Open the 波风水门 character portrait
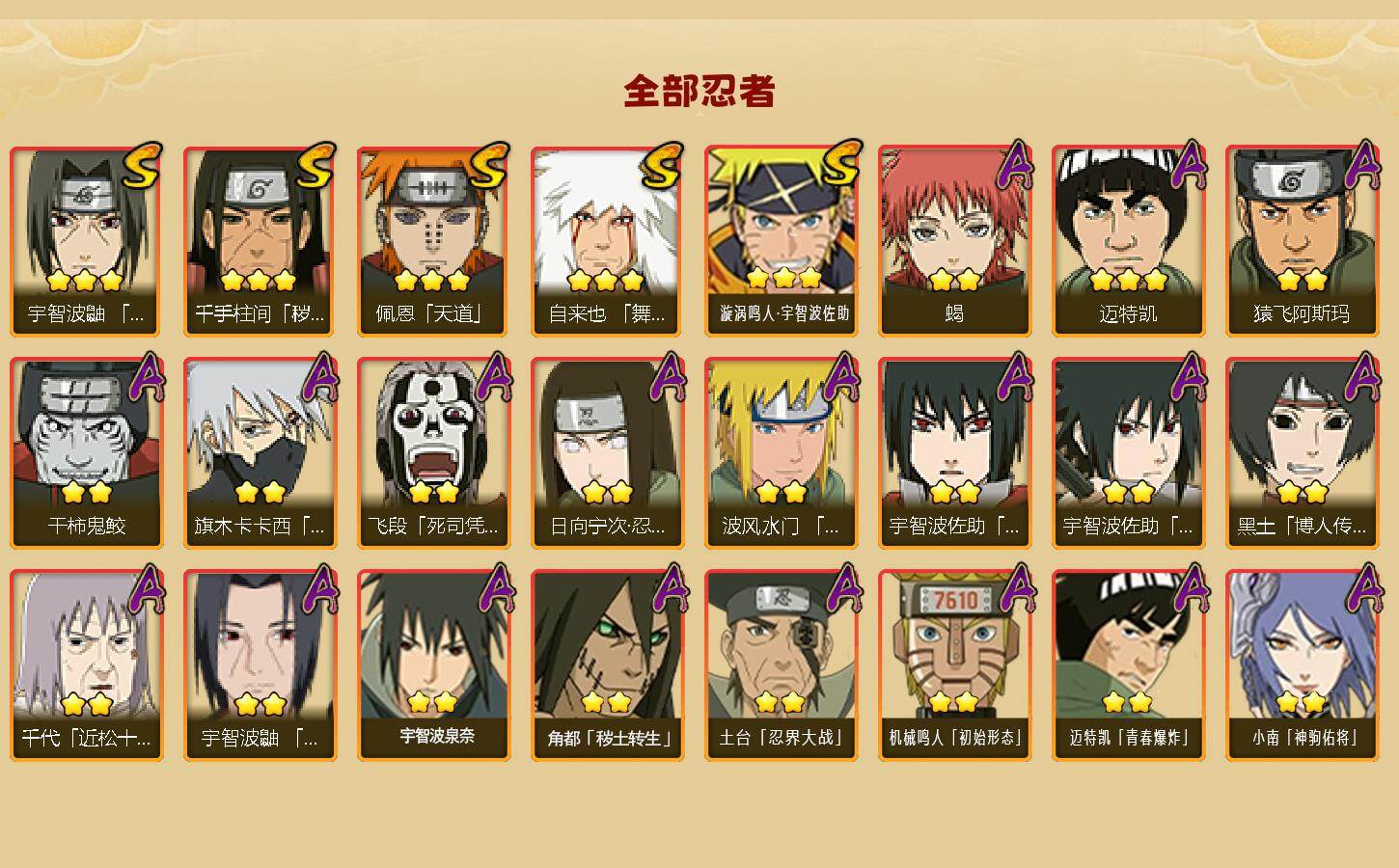This screenshot has height=868, width=1399. coord(781,453)
